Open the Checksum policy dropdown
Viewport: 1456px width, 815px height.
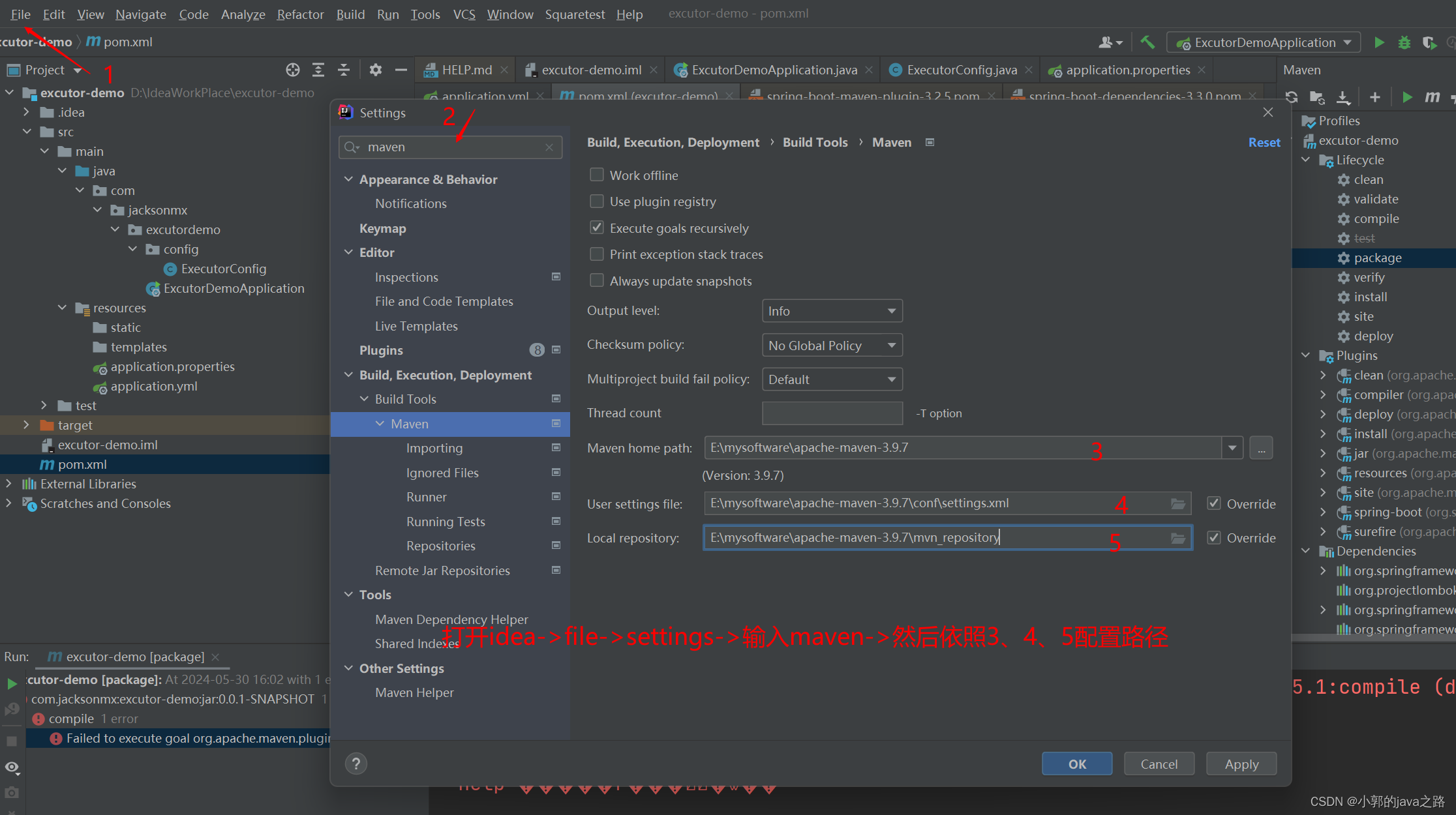tap(832, 346)
